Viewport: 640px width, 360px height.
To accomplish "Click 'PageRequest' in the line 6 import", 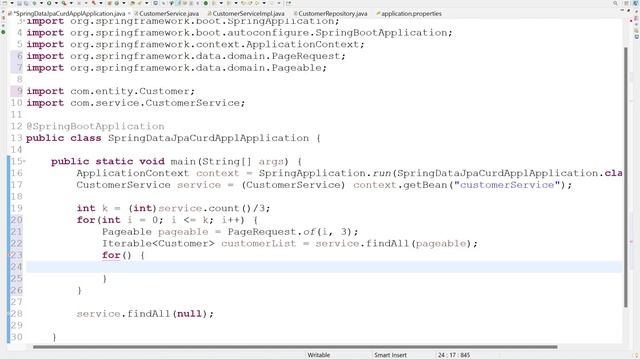I will tap(306, 56).
